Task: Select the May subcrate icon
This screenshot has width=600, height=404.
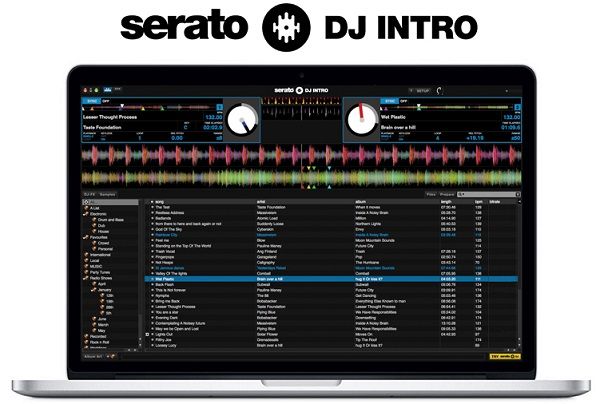Action: pos(94,331)
